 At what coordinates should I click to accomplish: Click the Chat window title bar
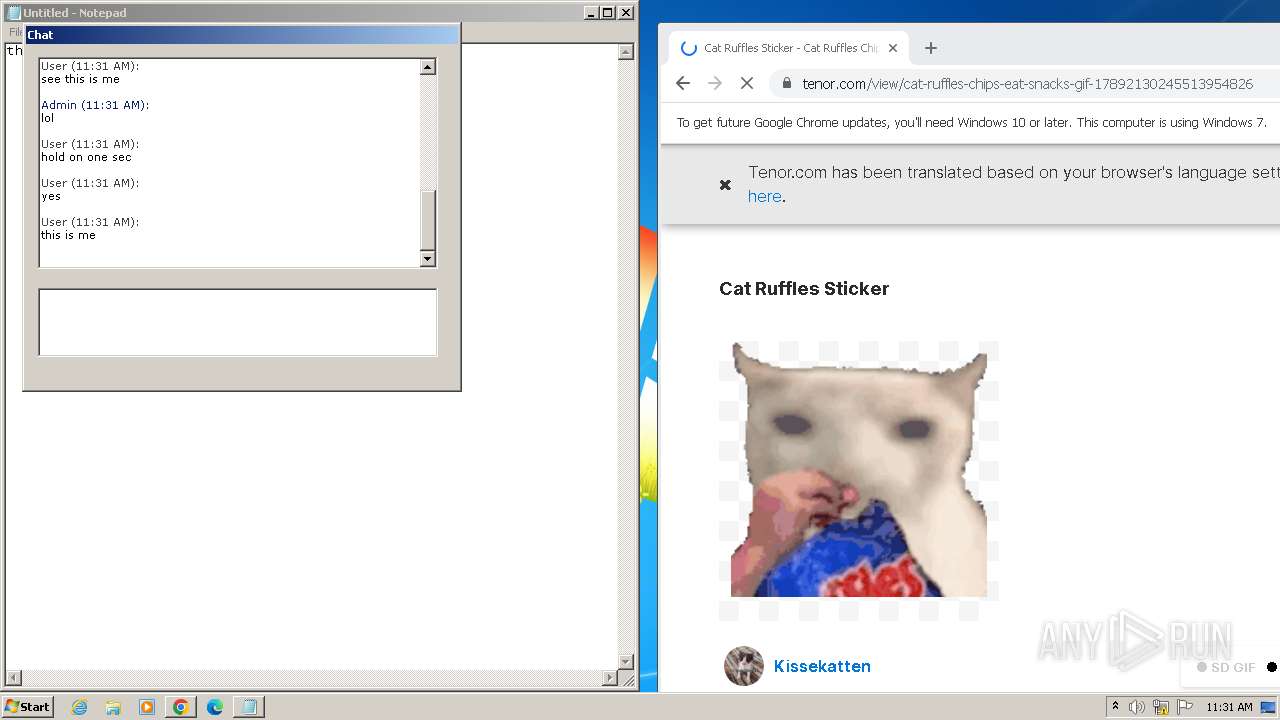click(242, 35)
